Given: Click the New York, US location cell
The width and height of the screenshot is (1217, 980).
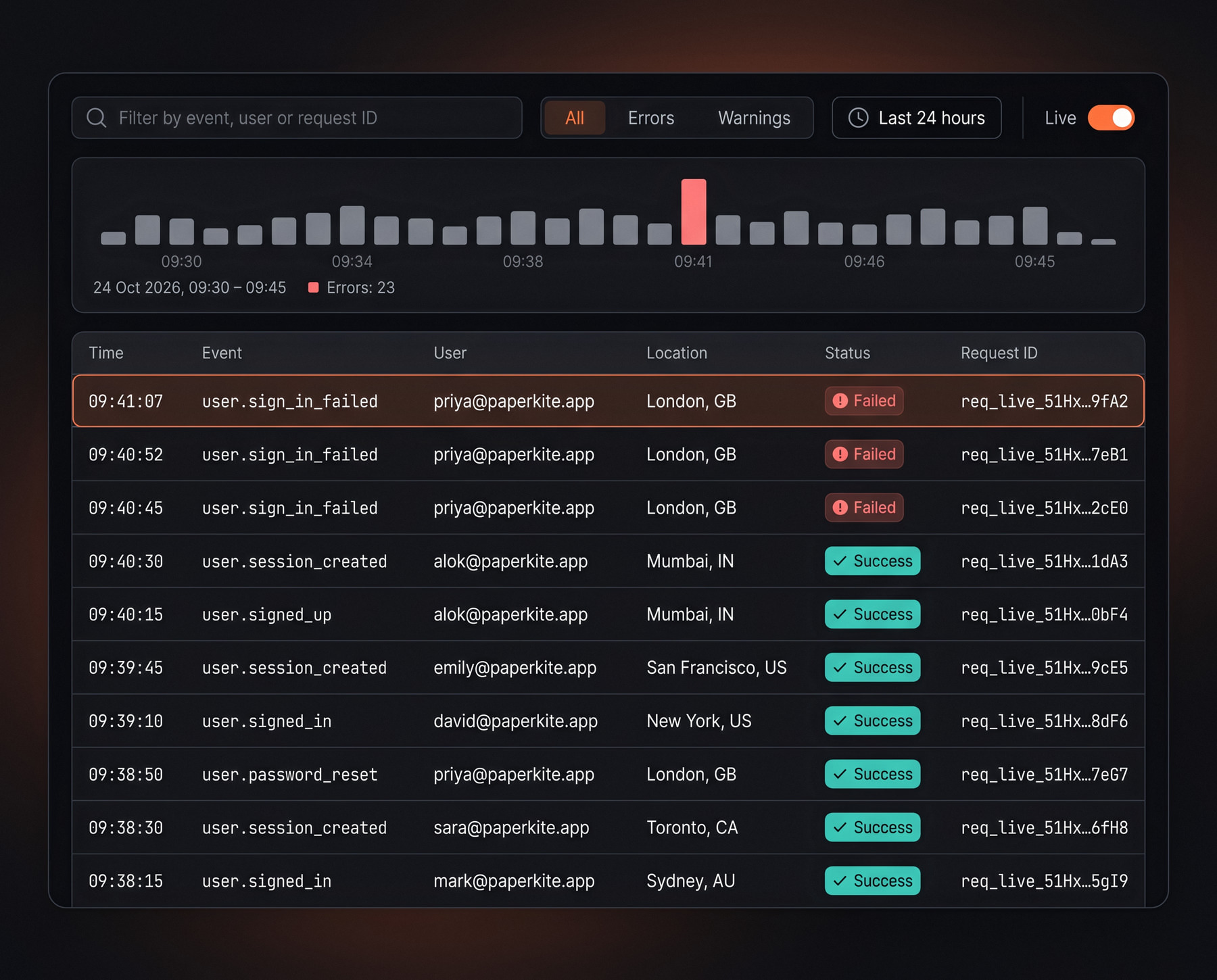Looking at the screenshot, I should [x=698, y=721].
